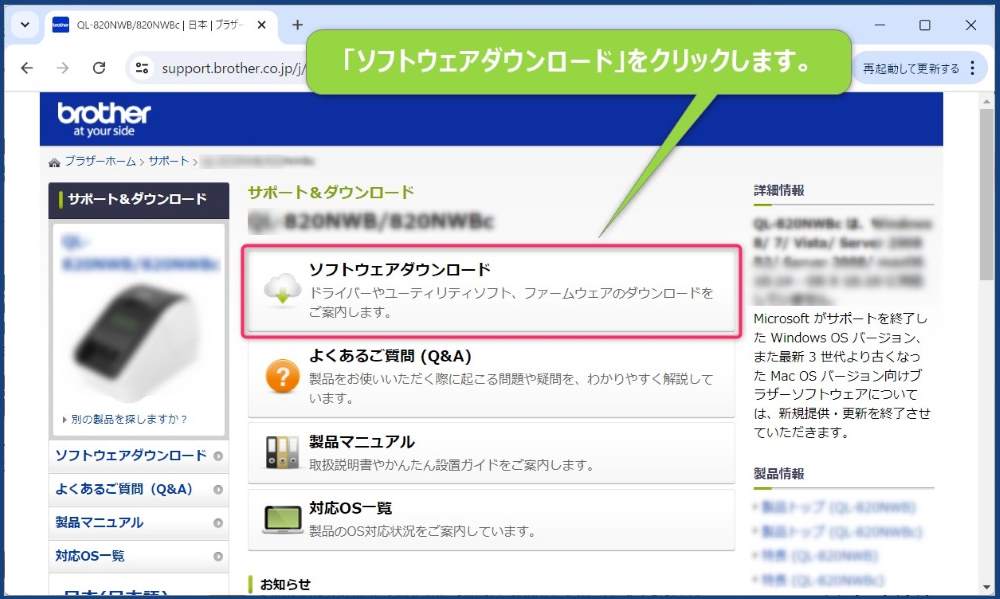Click arrow bullet beside sidebar 対応OS一覧
This screenshot has width=1000, height=599.
[x=218, y=556]
